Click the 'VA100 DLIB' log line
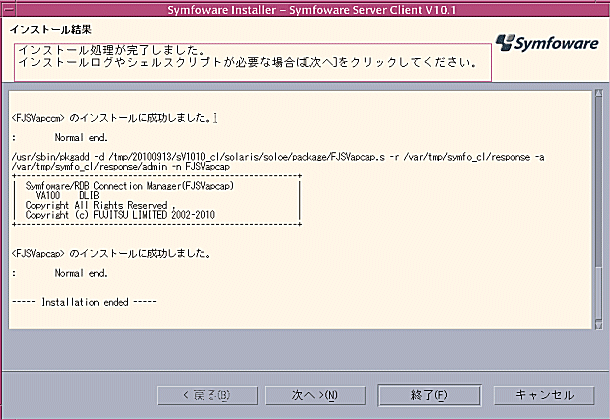This screenshot has width=610, height=420. click(x=67, y=196)
